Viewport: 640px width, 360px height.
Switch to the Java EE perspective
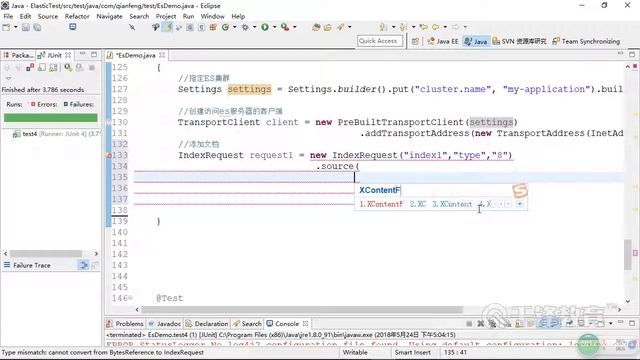coord(443,41)
